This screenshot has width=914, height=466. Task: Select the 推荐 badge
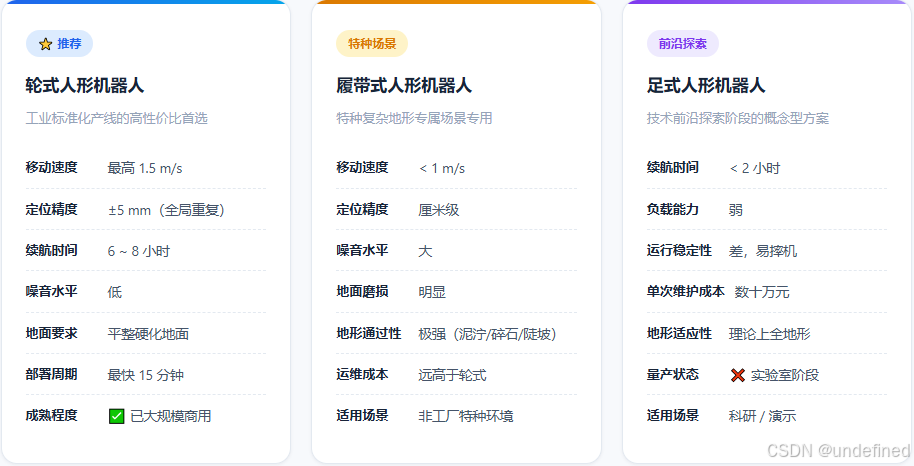pos(59,44)
